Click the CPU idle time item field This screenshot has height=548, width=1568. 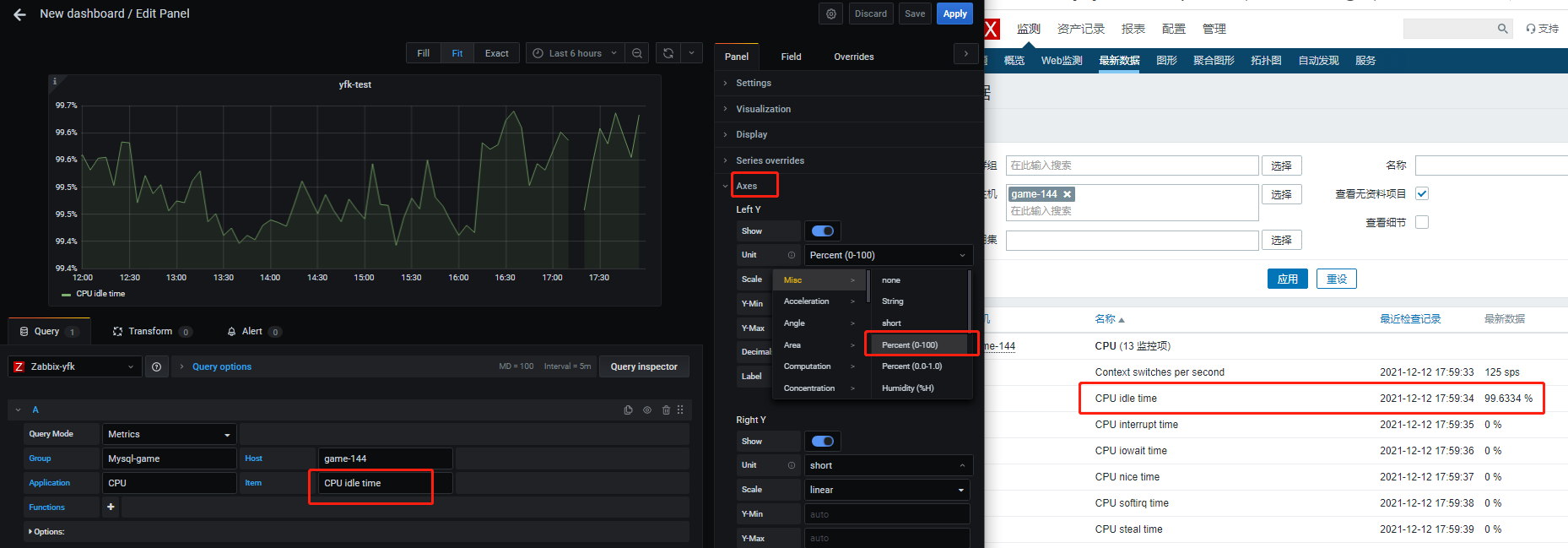point(386,483)
